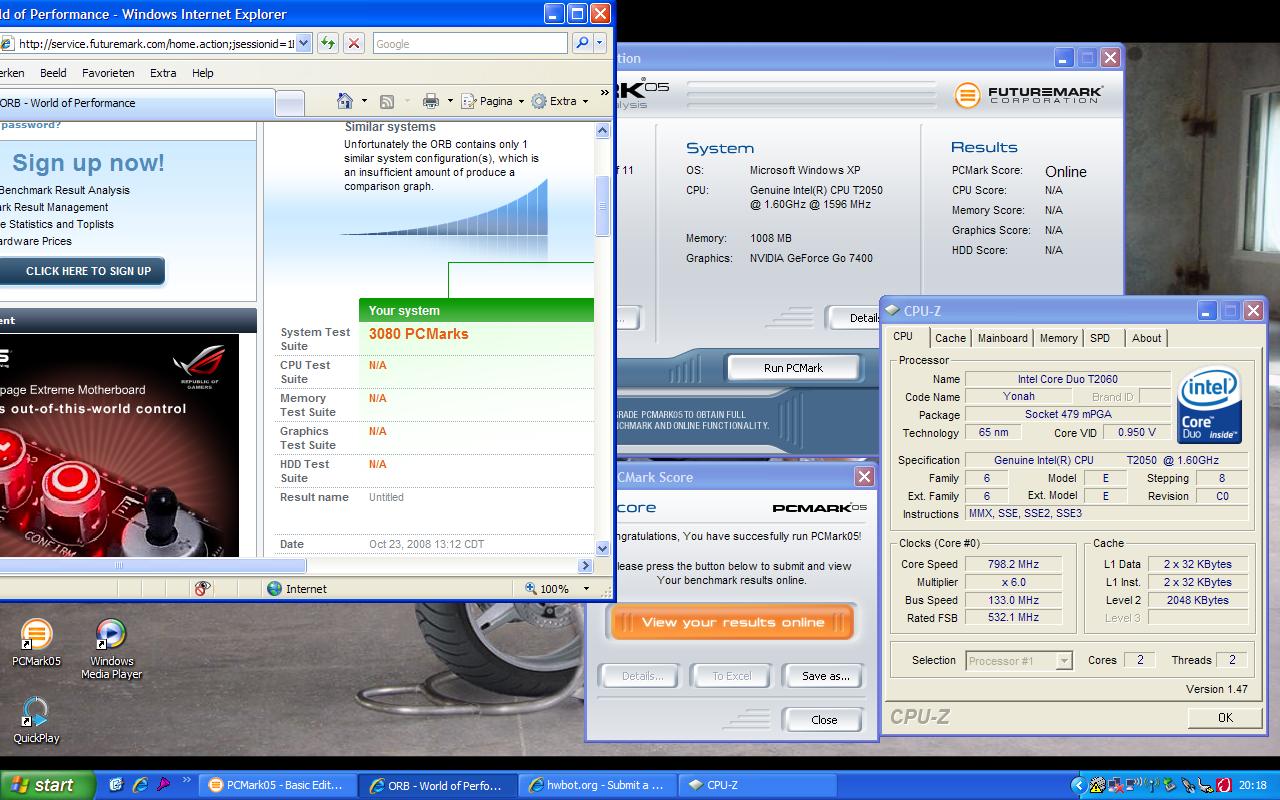The width and height of the screenshot is (1280, 800).
Task: Click the vertical scrollbar thumb on the web page
Action: tap(602, 206)
